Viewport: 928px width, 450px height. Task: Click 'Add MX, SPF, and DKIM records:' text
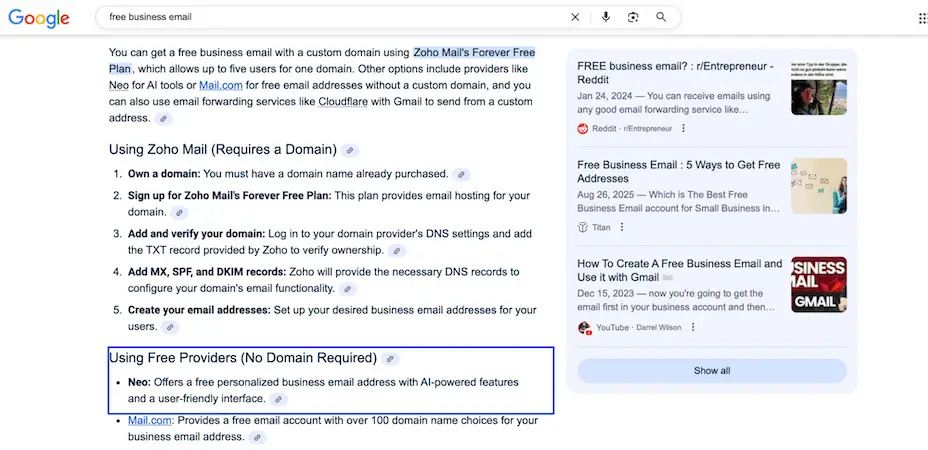point(207,272)
